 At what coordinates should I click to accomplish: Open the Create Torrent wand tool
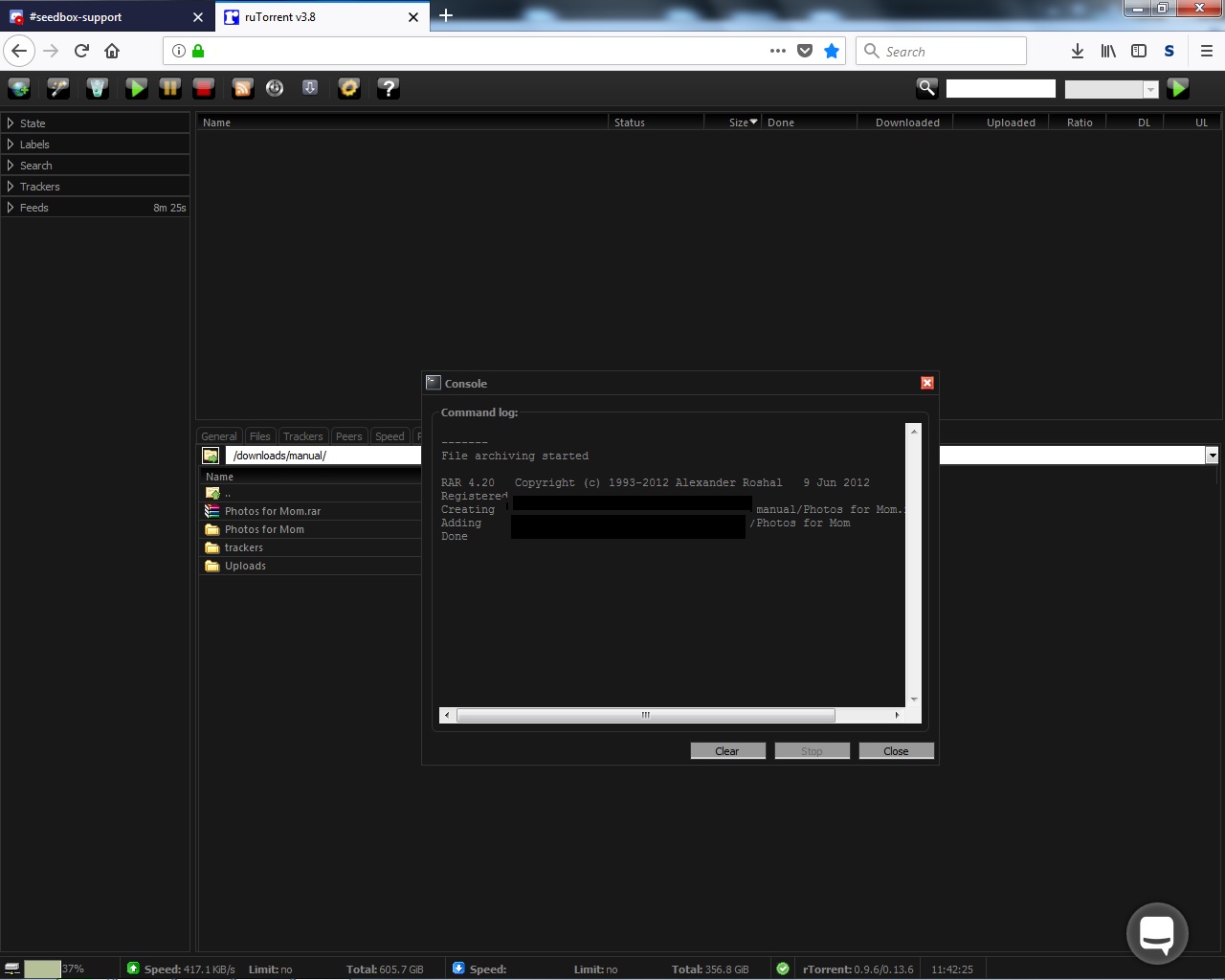pyautogui.click(x=58, y=89)
